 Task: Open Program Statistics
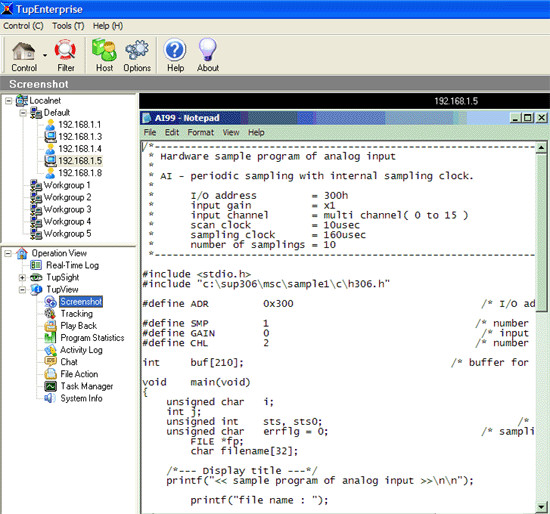coord(92,338)
